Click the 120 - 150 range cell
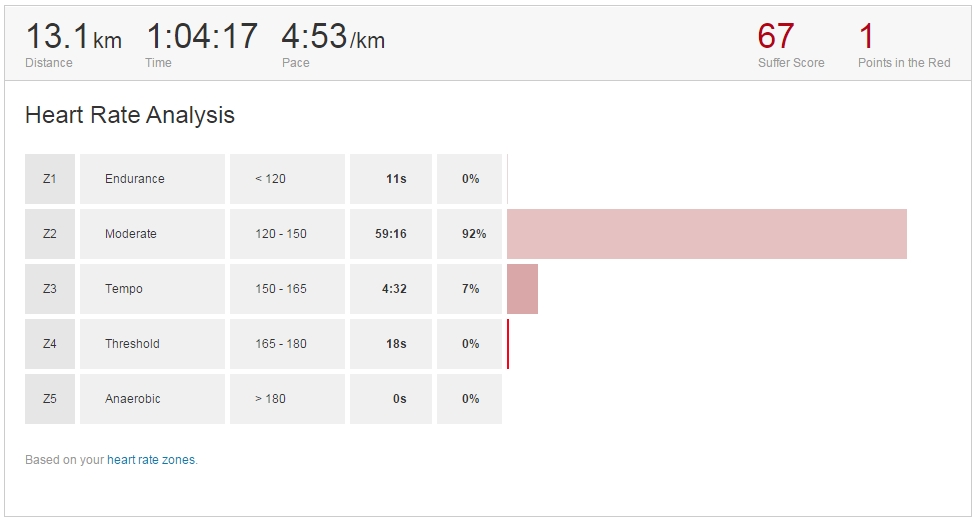The image size is (975, 522). coord(287,234)
